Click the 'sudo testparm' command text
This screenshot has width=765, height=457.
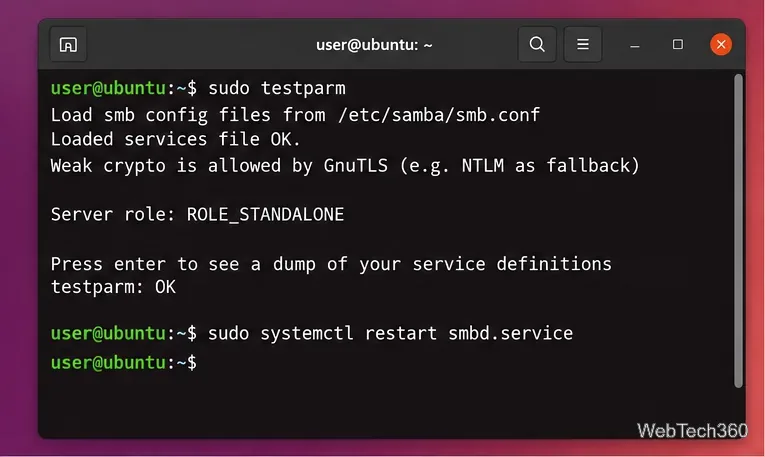pos(277,88)
